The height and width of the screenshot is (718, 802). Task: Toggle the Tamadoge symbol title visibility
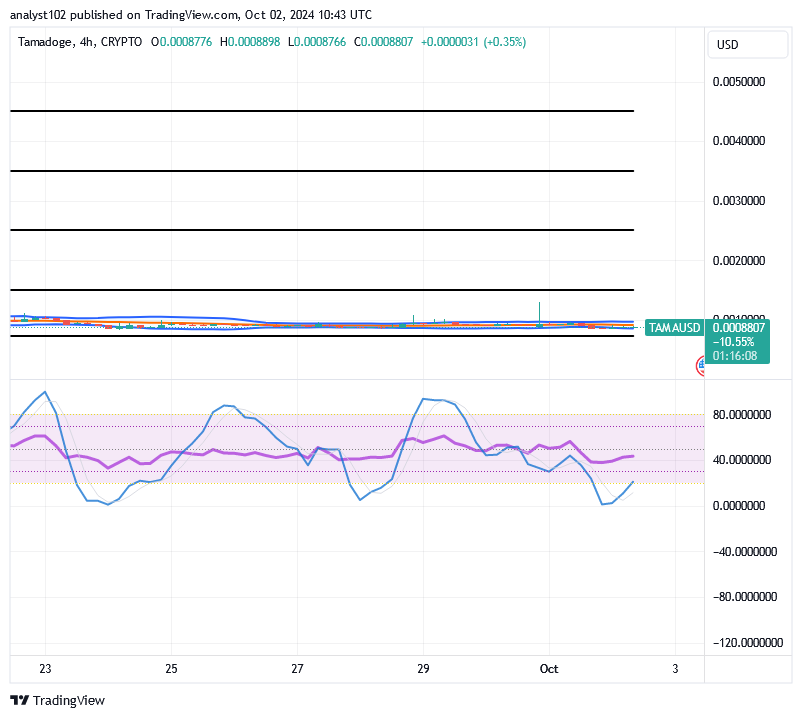point(47,43)
